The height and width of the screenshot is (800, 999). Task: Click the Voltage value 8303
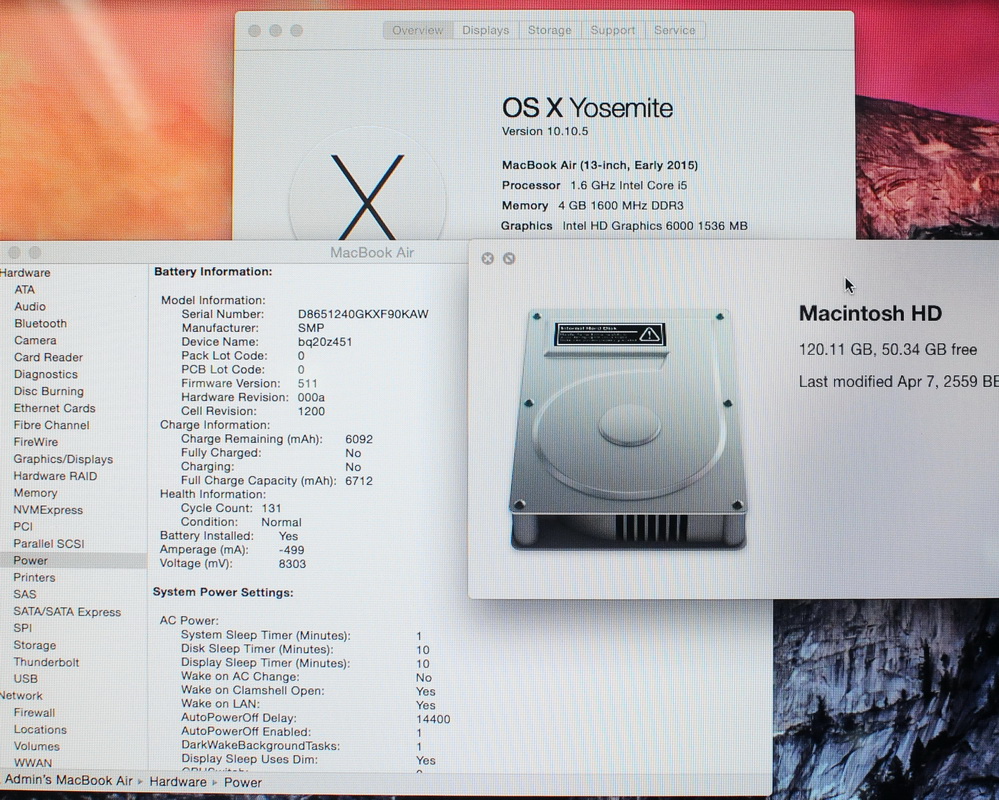tap(292, 564)
